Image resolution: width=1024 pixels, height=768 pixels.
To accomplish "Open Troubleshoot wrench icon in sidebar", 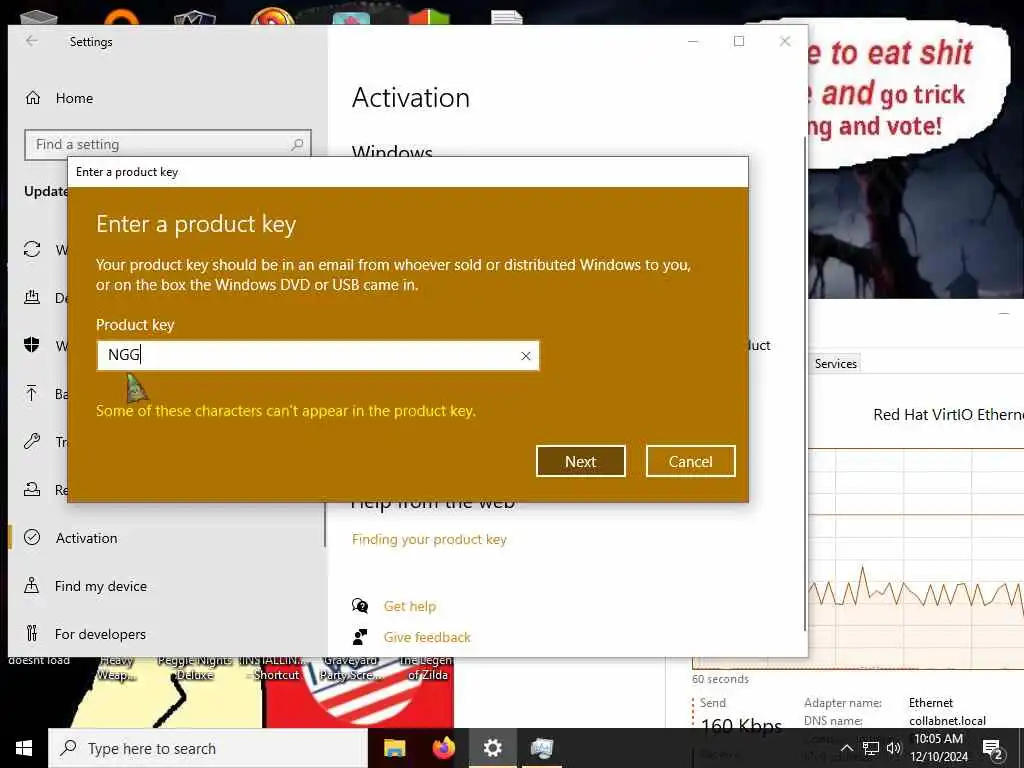I will (x=32, y=441).
